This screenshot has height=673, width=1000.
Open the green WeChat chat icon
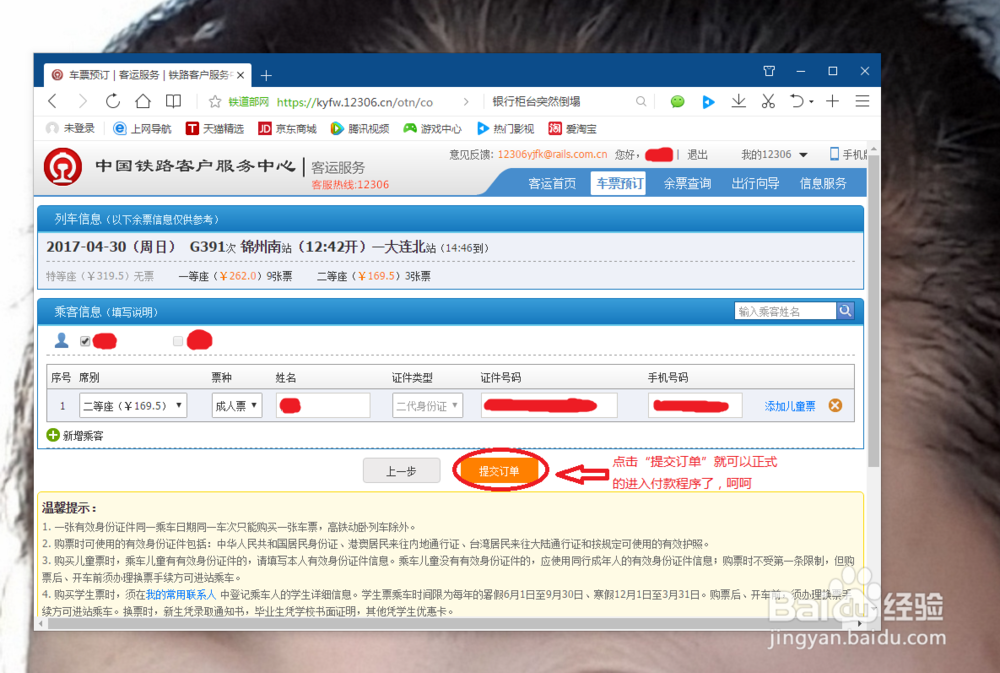click(x=677, y=101)
